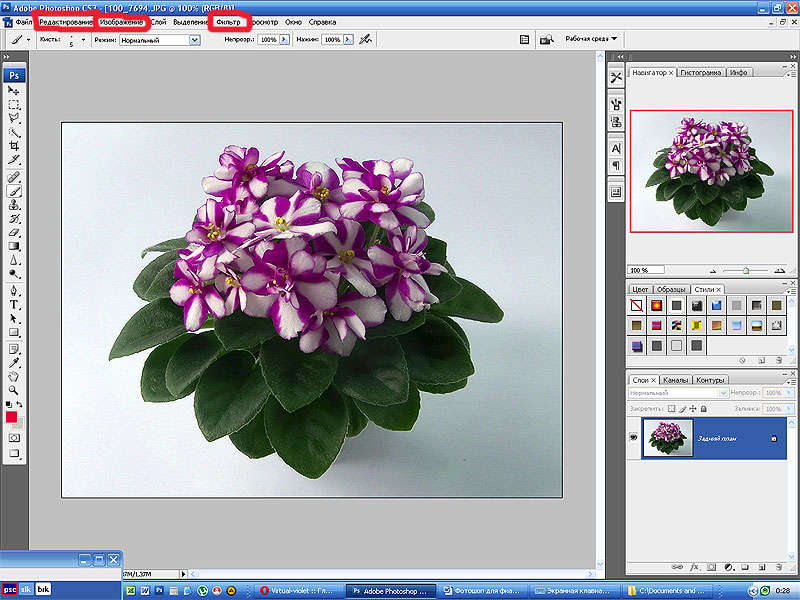Screen dimensions: 800x600
Task: Select the Type (T) tool
Action: point(14,304)
